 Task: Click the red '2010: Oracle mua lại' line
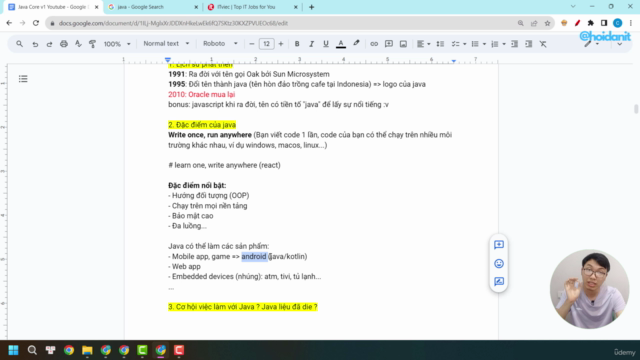click(202, 94)
